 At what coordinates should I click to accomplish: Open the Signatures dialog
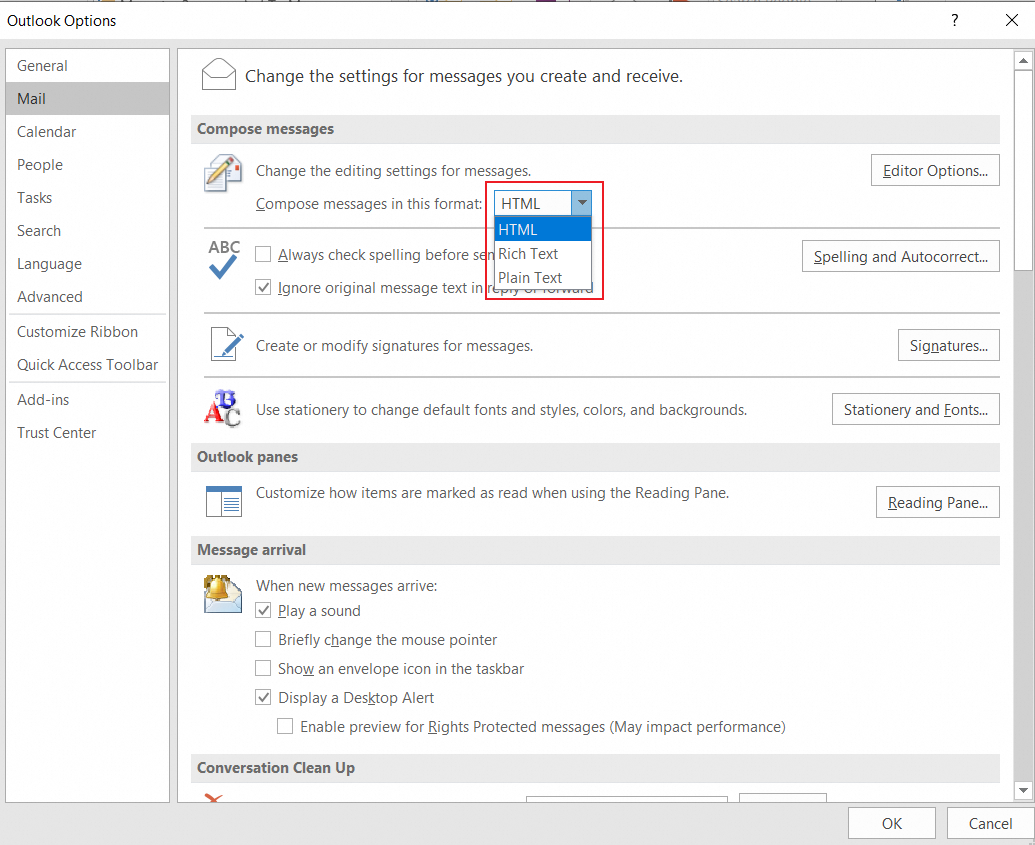pos(949,345)
